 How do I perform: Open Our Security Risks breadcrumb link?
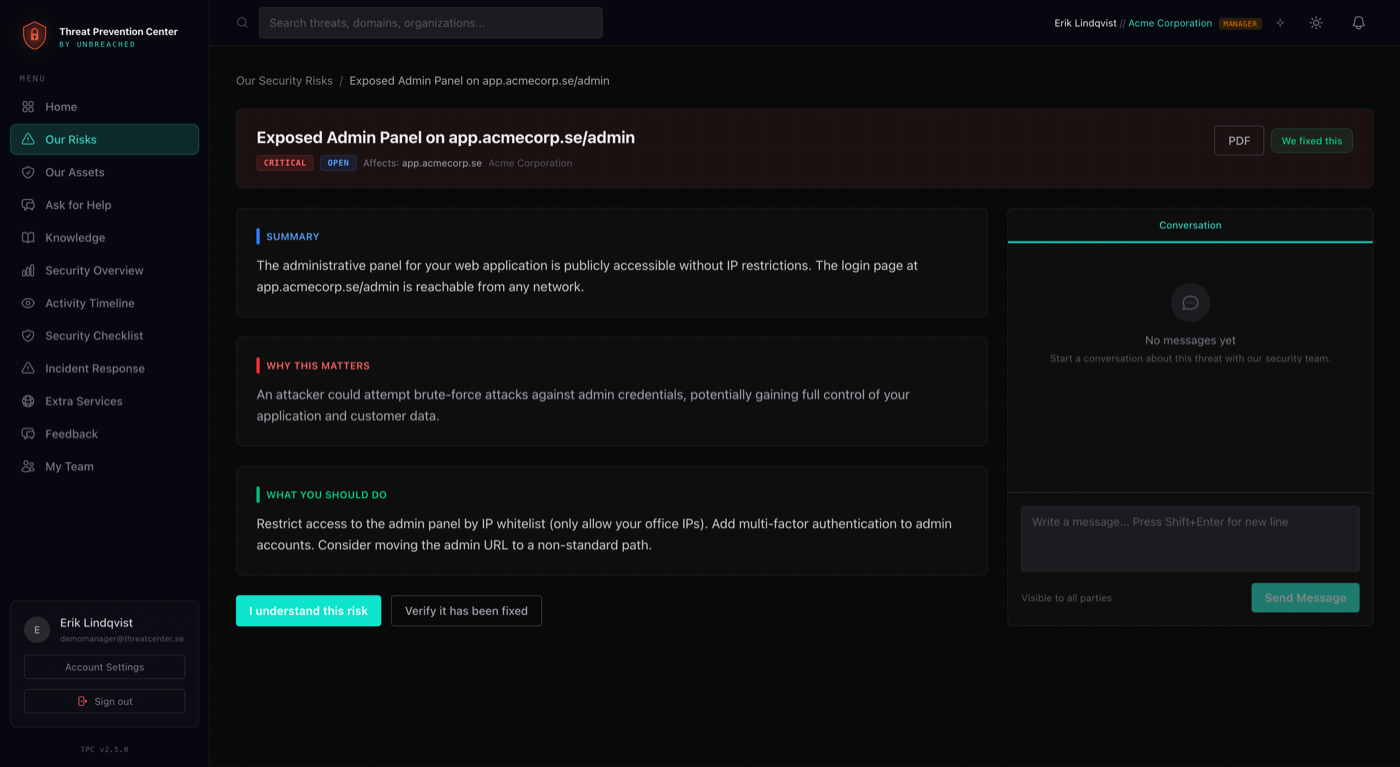284,80
